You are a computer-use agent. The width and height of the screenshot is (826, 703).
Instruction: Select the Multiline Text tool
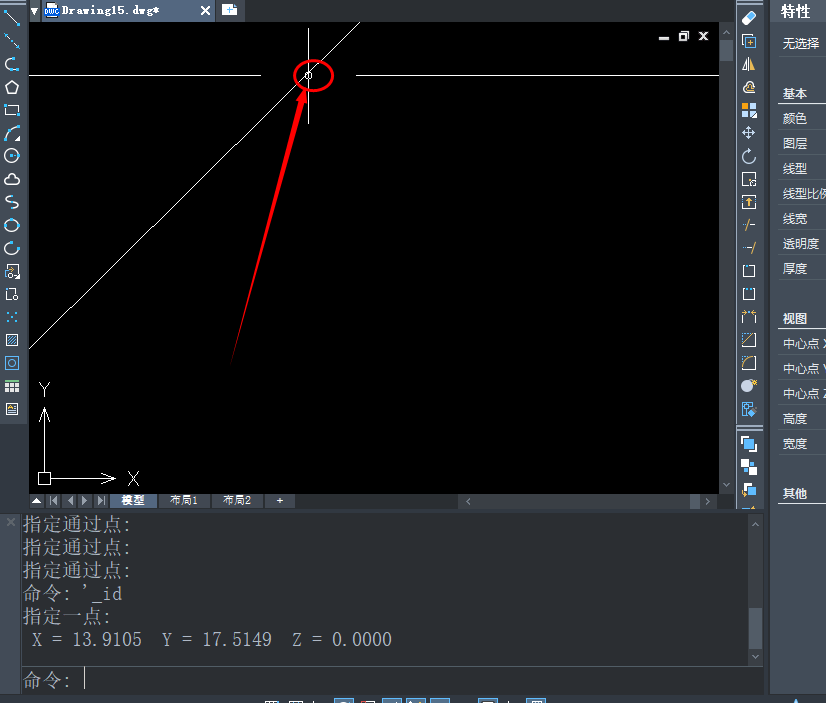[12, 409]
